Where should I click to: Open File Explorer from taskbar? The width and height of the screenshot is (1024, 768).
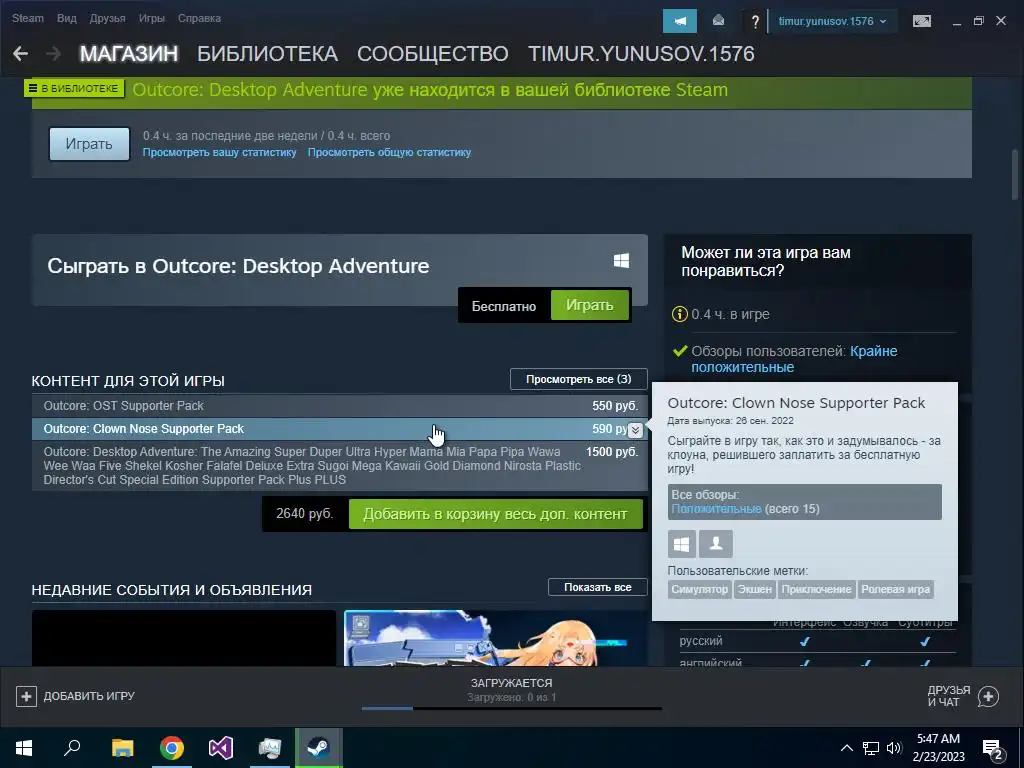click(x=122, y=748)
